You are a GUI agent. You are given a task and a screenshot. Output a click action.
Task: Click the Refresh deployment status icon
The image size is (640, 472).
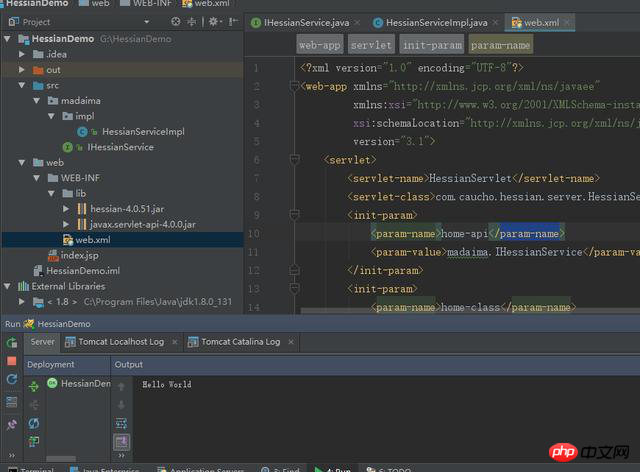click(35, 422)
